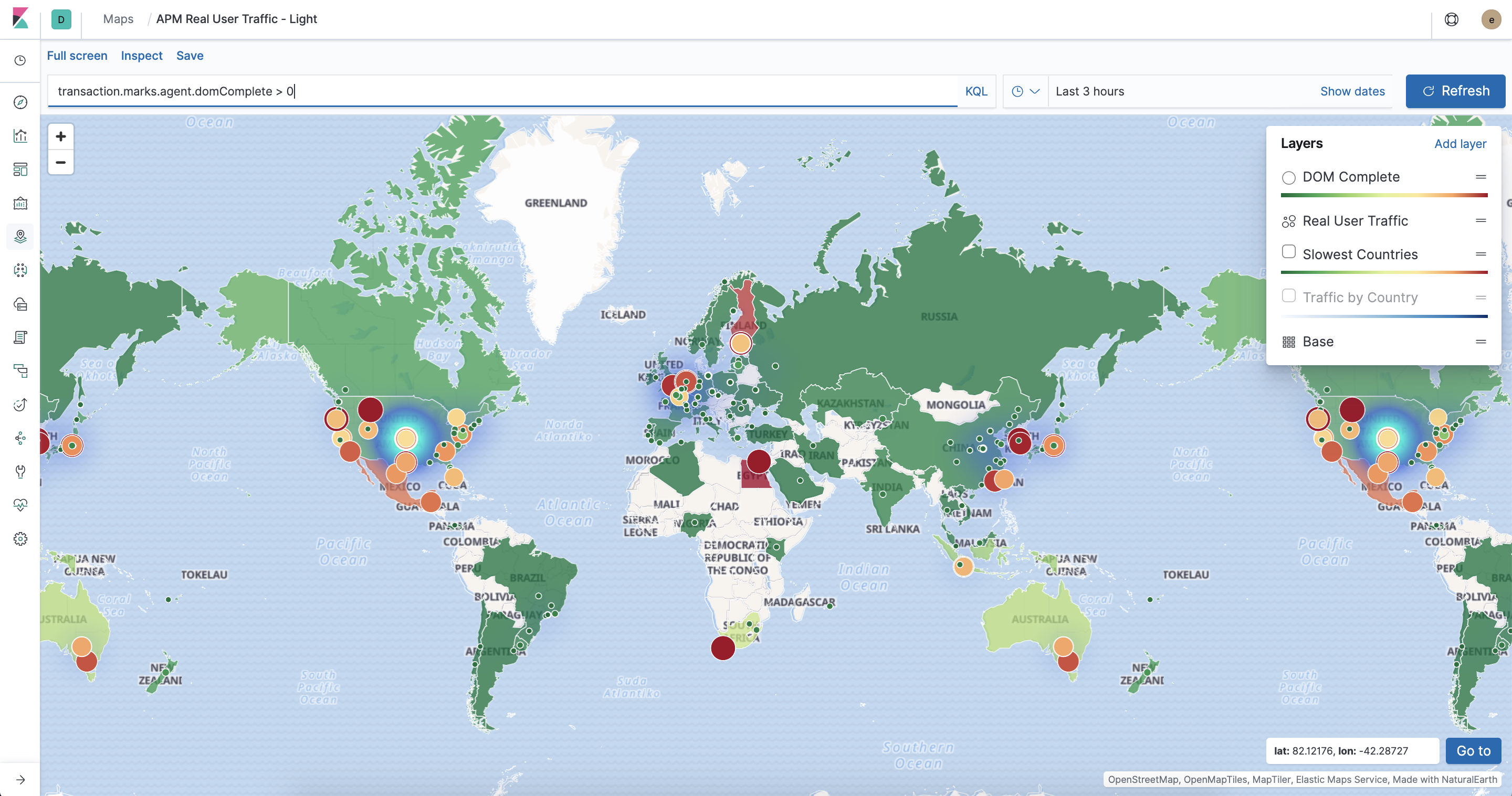This screenshot has width=1512, height=796.
Task: Open the Canvas app icon
Action: pos(20,204)
